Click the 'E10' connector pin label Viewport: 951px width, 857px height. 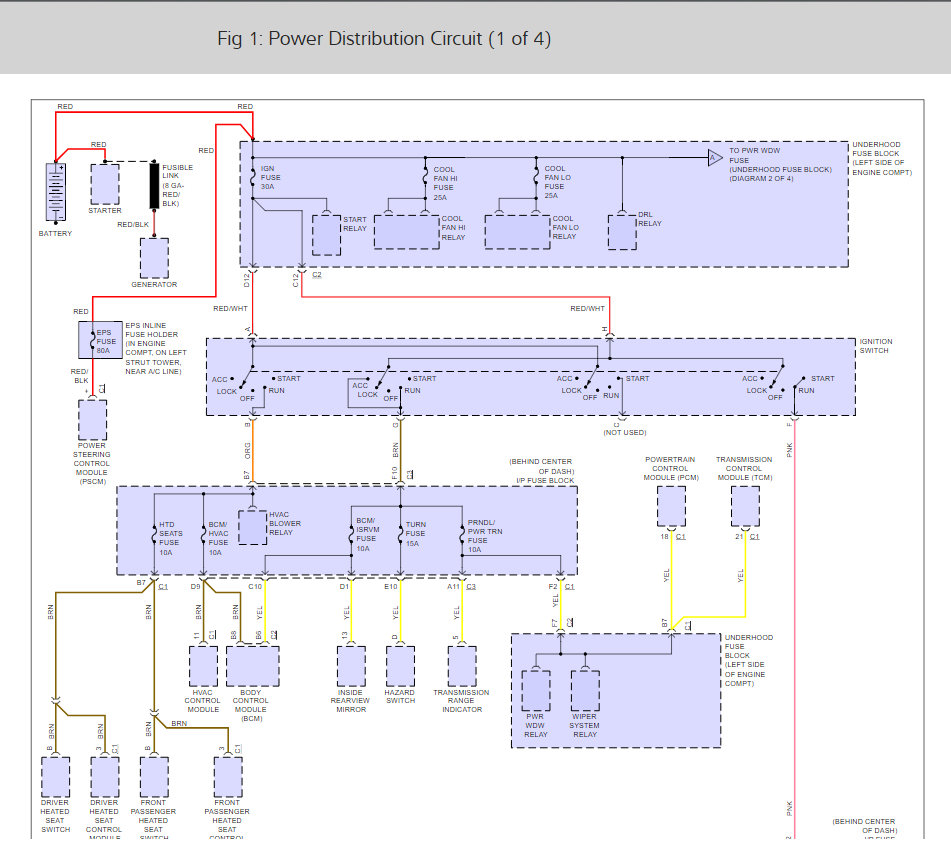click(391, 586)
